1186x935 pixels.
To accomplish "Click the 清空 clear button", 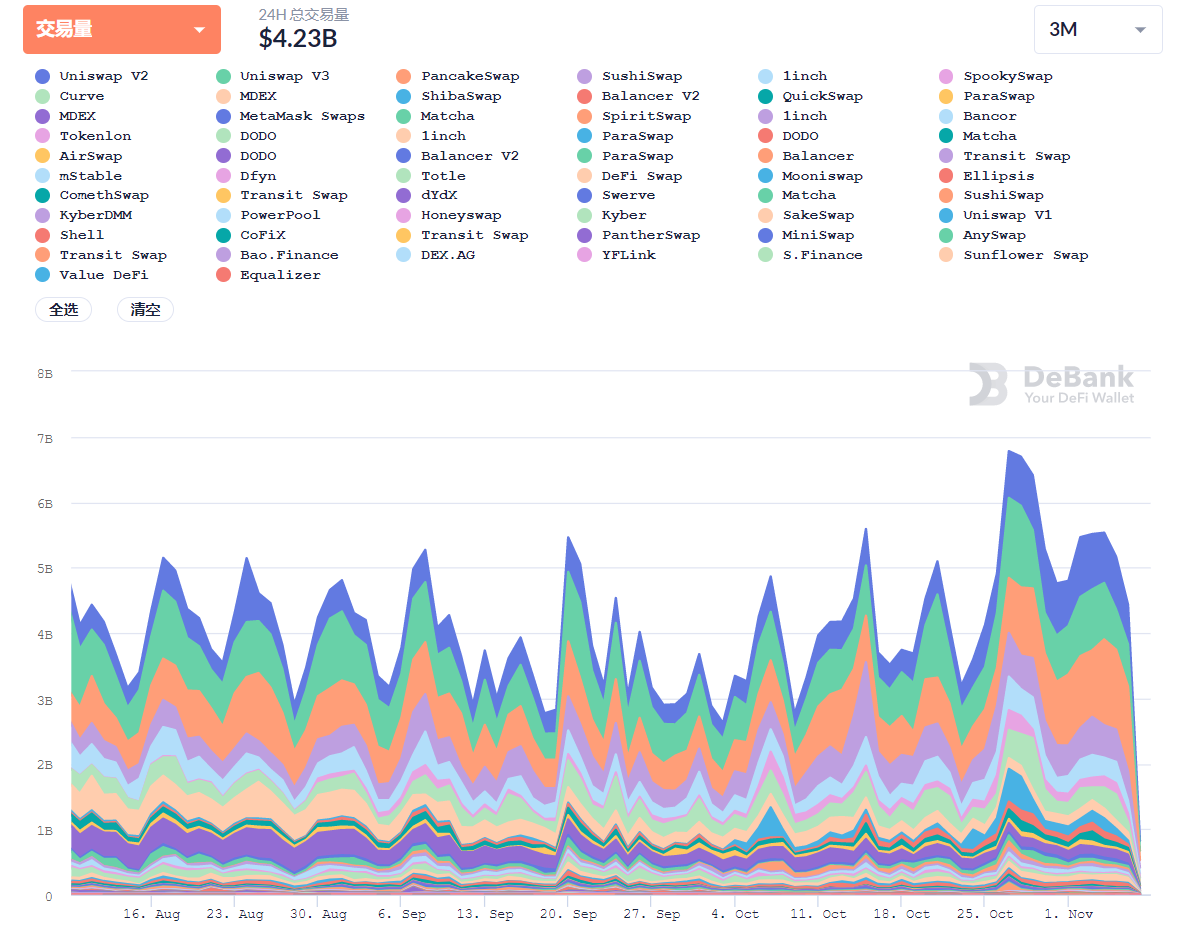I will 145,309.
